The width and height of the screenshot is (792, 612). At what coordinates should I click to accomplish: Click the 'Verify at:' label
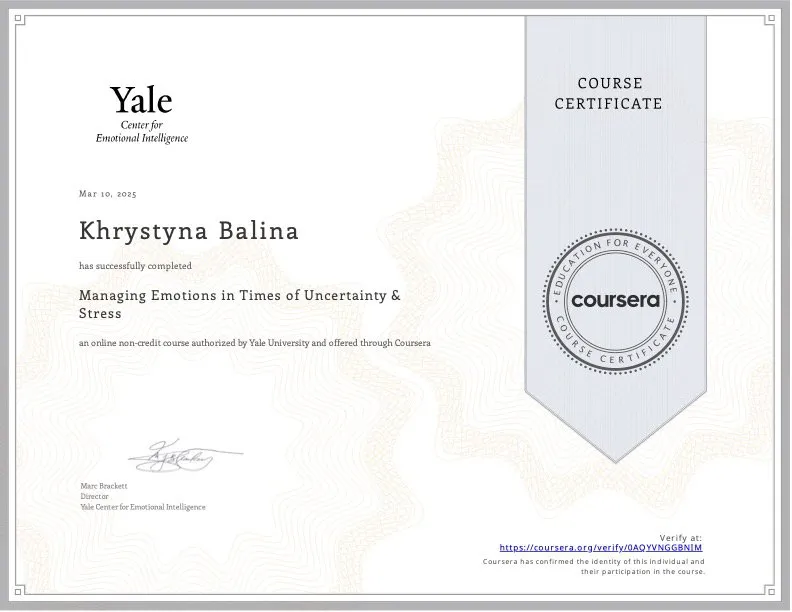[680, 538]
